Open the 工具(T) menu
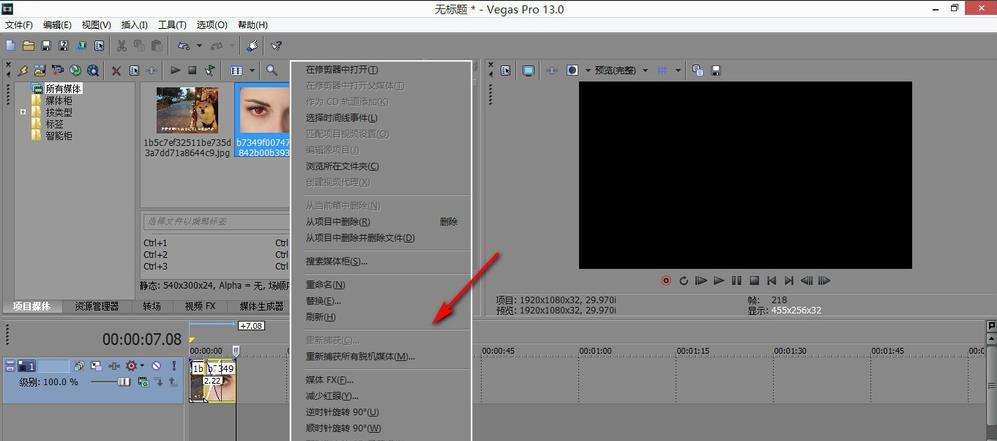Viewport: 997px width, 441px height. click(172, 25)
